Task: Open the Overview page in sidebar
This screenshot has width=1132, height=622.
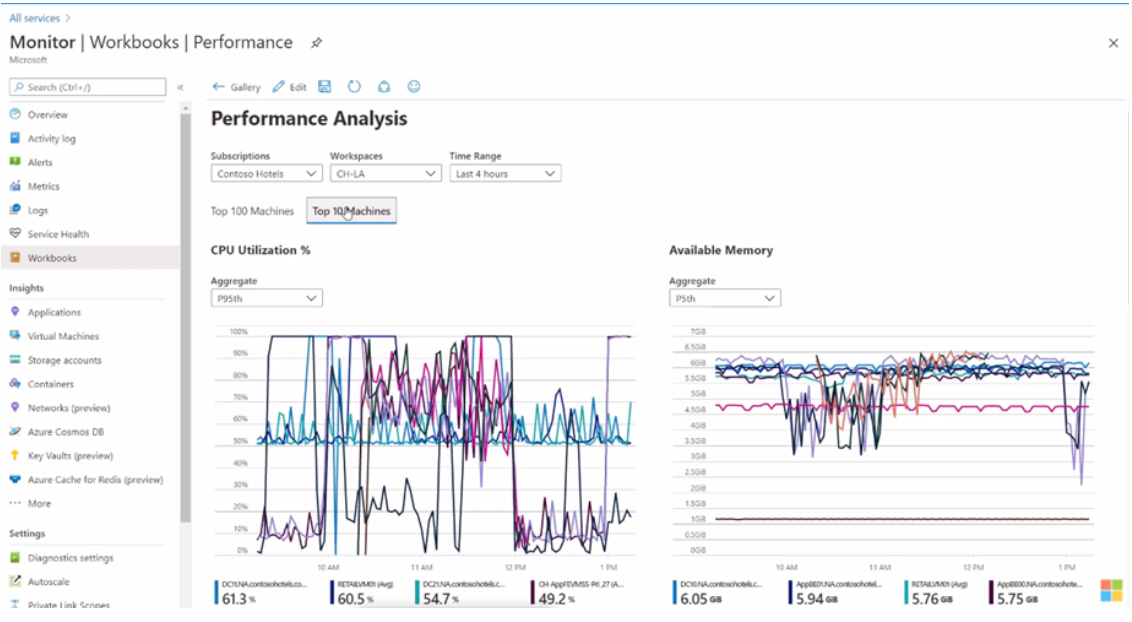Action: (x=48, y=115)
